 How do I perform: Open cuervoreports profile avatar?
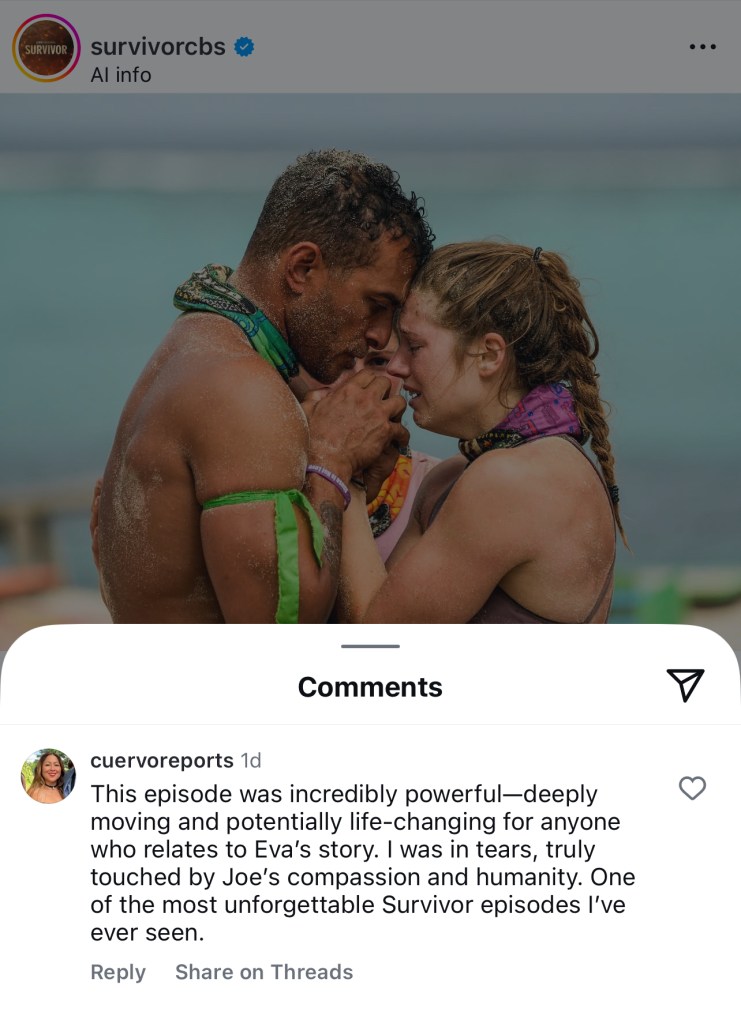(48, 776)
